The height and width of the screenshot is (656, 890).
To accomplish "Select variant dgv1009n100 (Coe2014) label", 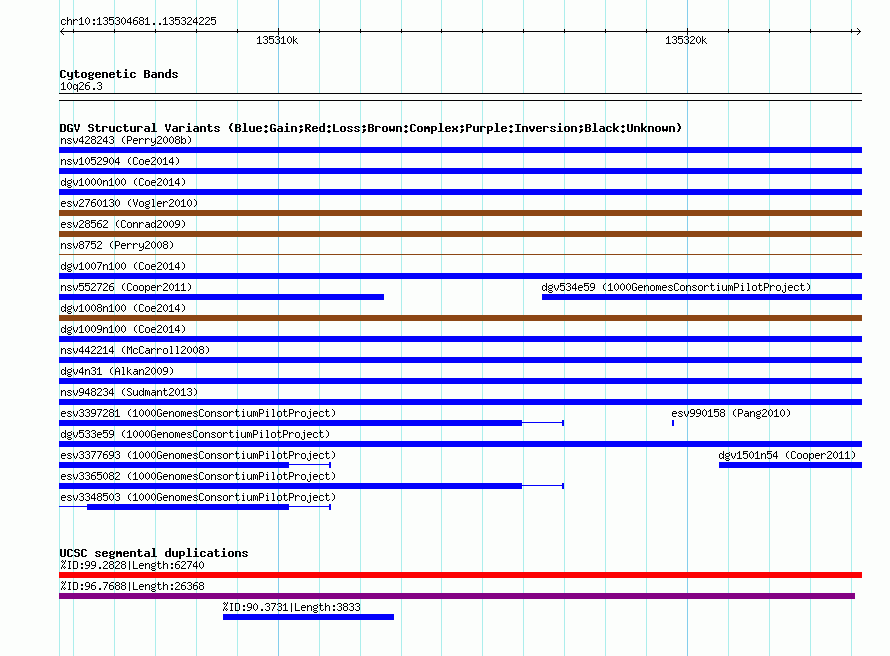I will [123, 329].
